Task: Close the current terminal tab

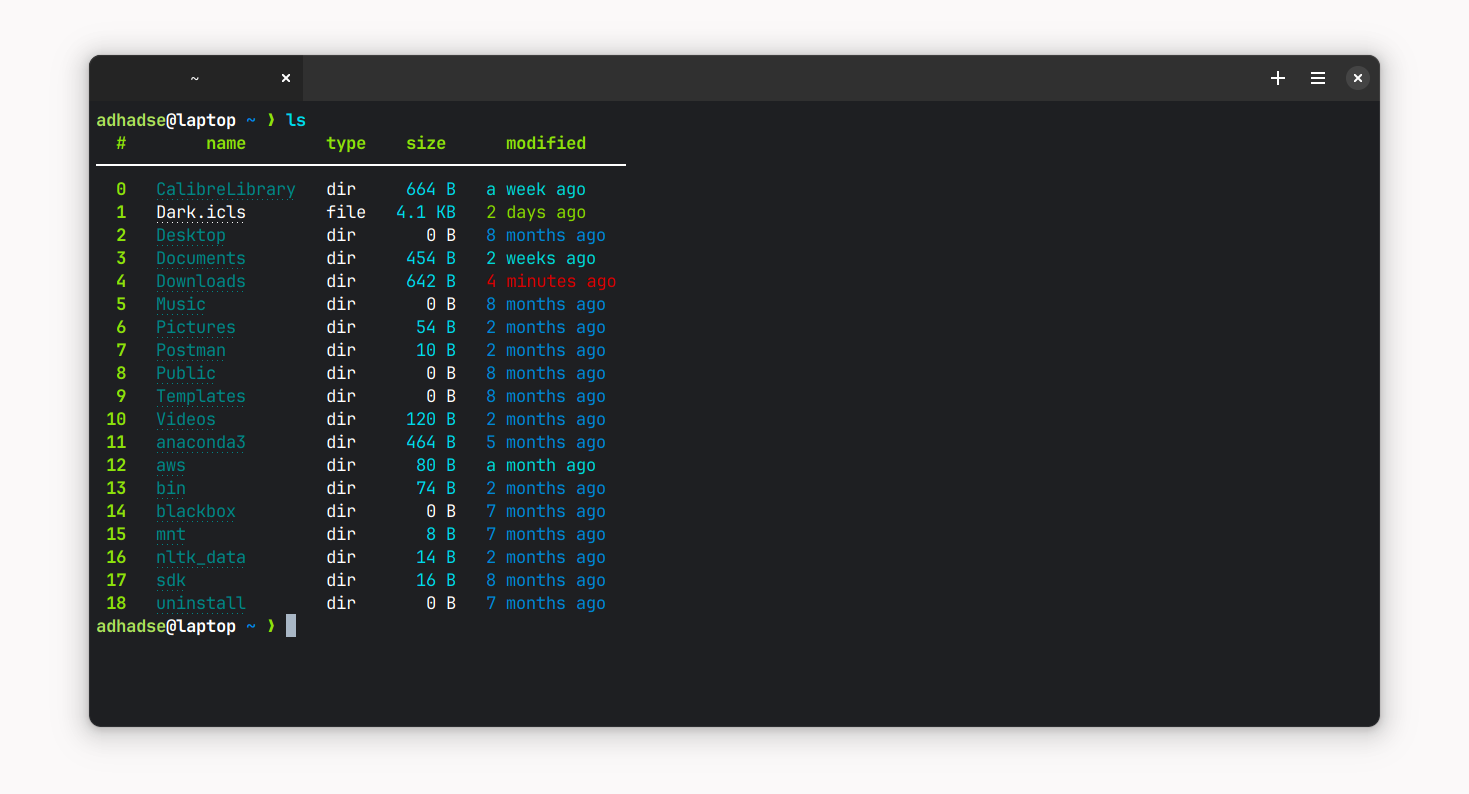Action: coord(285,77)
